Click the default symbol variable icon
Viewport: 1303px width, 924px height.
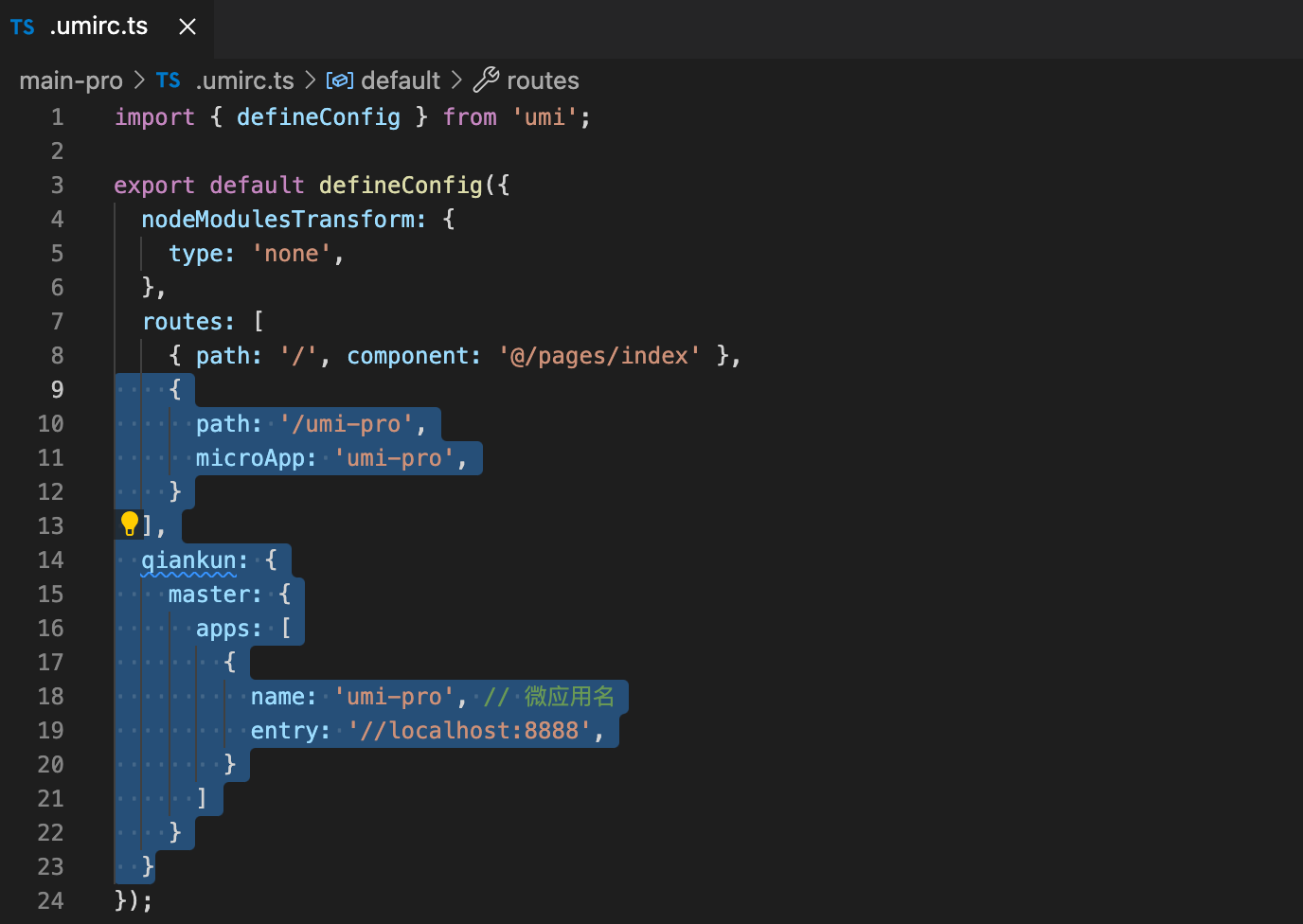[340, 80]
